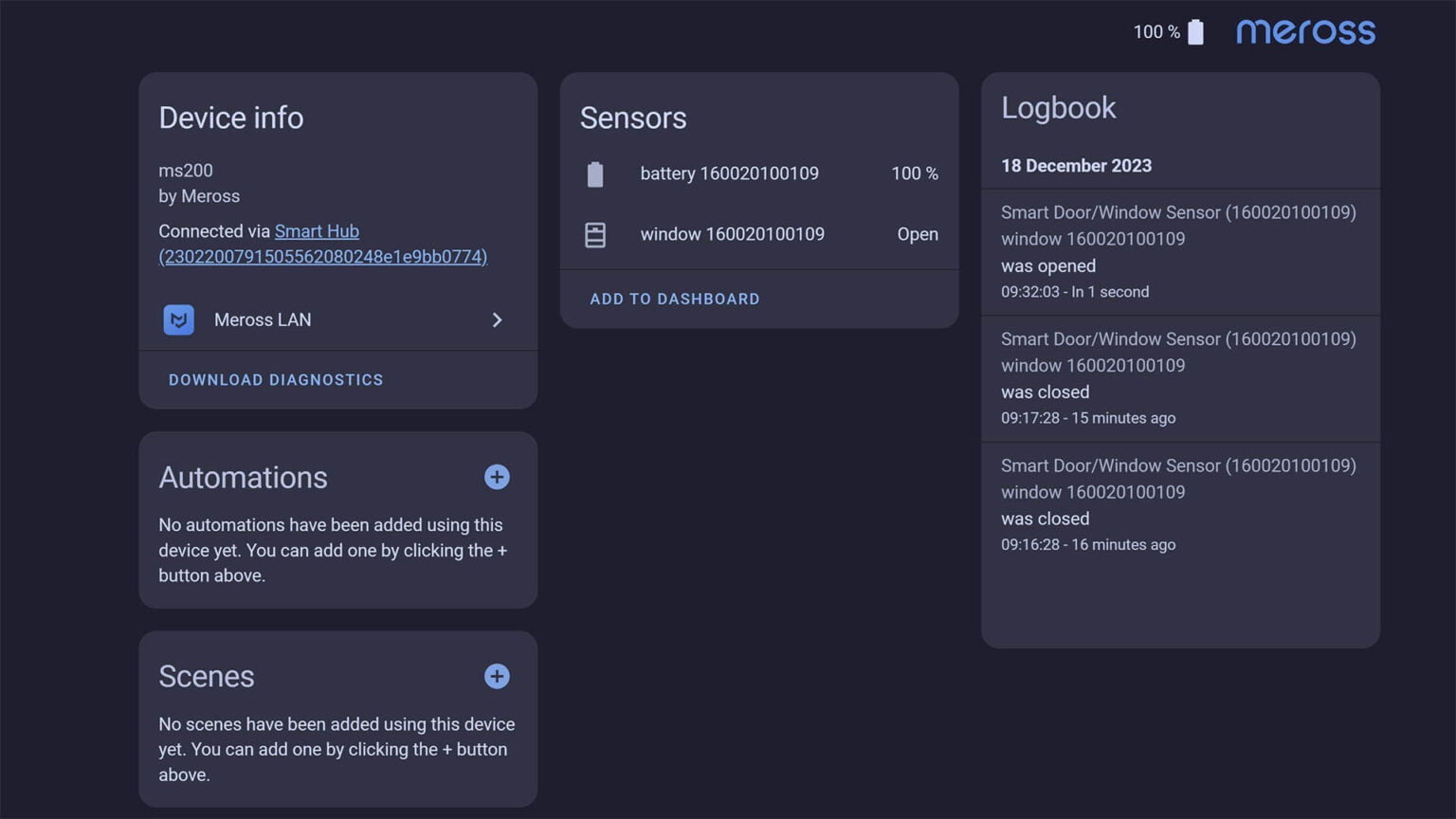Click the Meross LAN integration icon

(178, 319)
